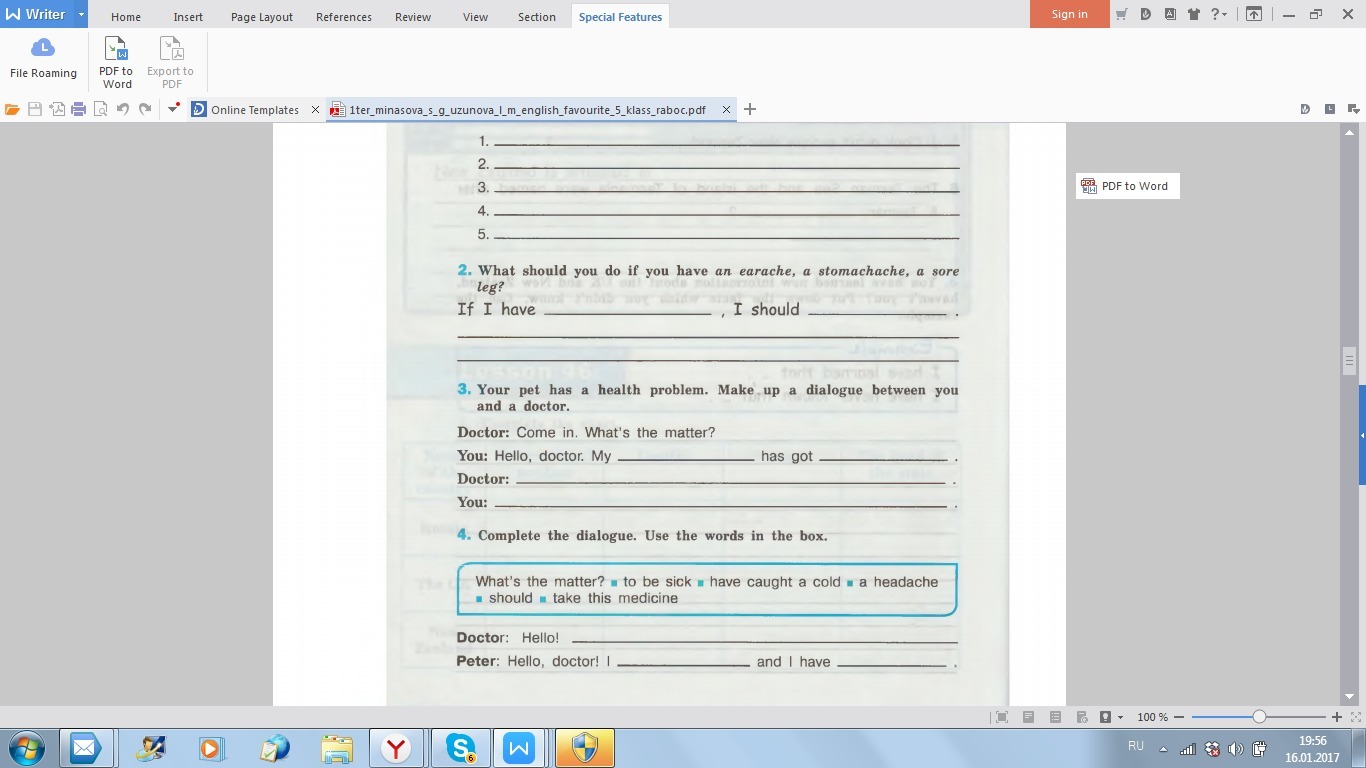Toggle full screen view in status bar
Screen dimensions: 1366x768
[1001, 717]
